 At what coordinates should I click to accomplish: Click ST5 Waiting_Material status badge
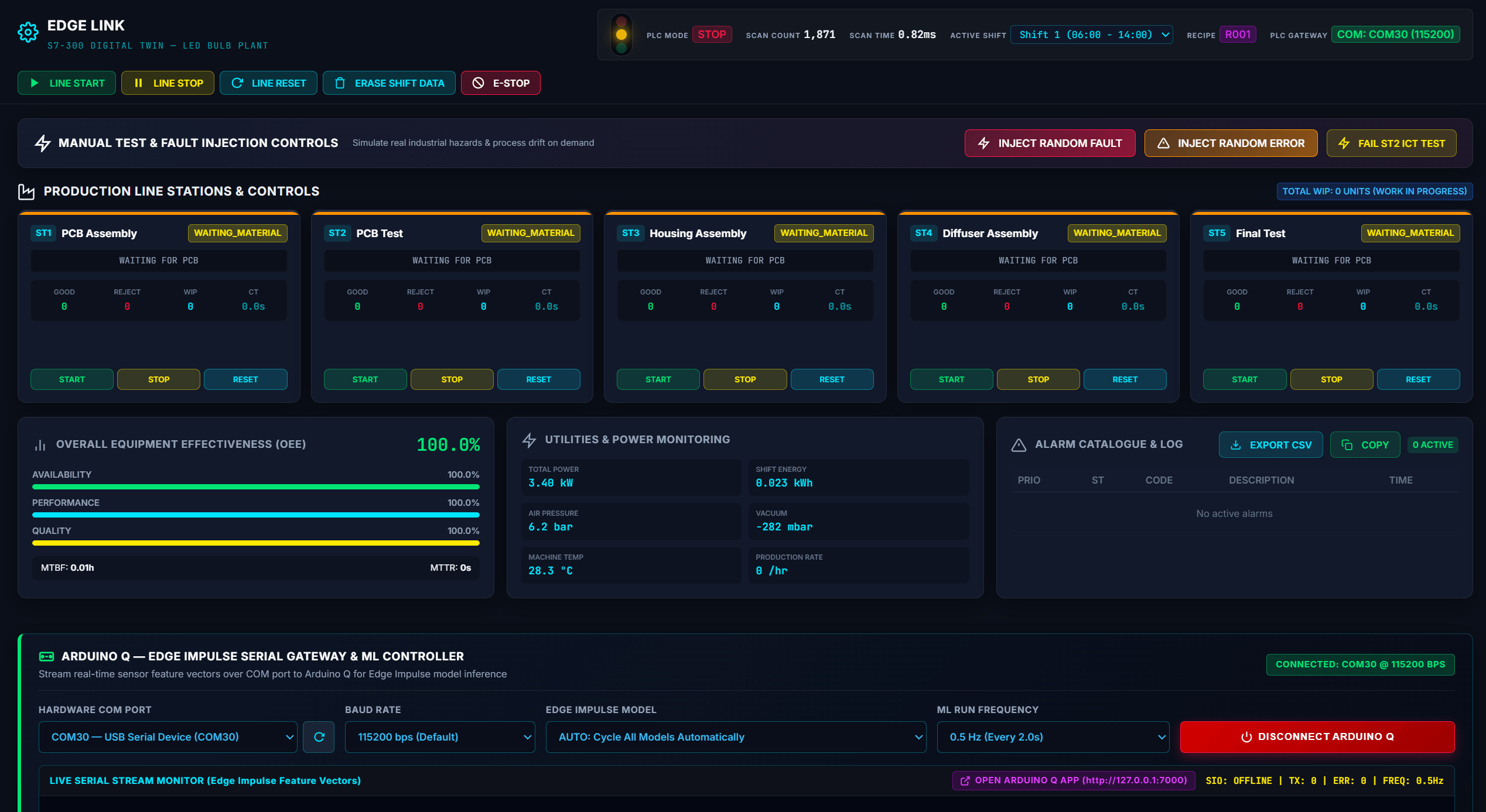tap(1410, 233)
